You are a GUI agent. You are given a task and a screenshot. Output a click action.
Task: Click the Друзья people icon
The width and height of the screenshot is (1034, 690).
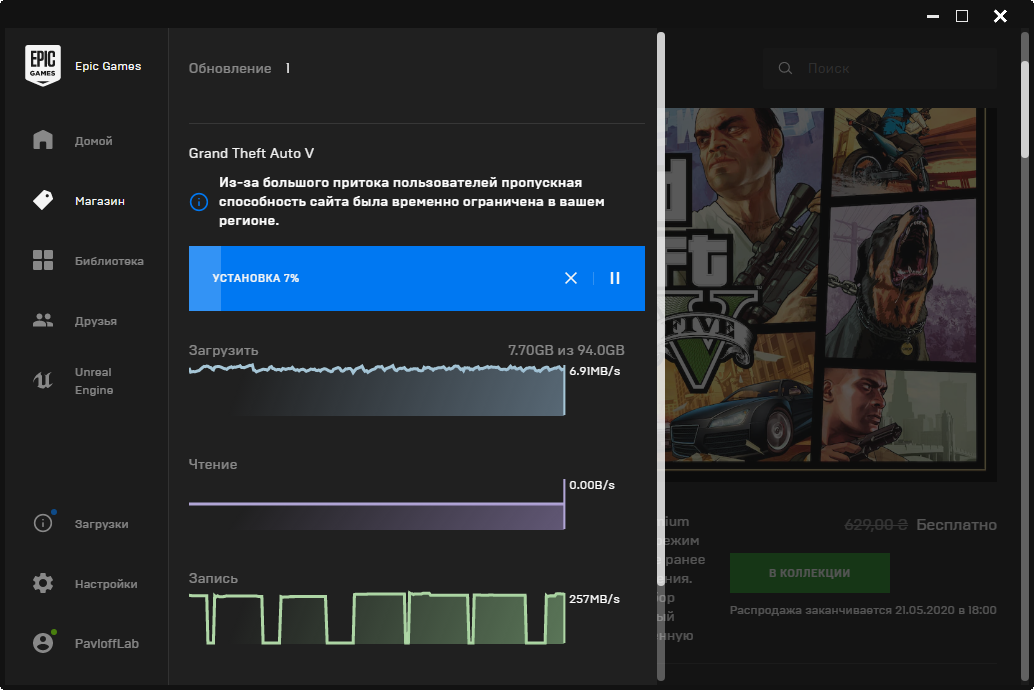pyautogui.click(x=43, y=321)
